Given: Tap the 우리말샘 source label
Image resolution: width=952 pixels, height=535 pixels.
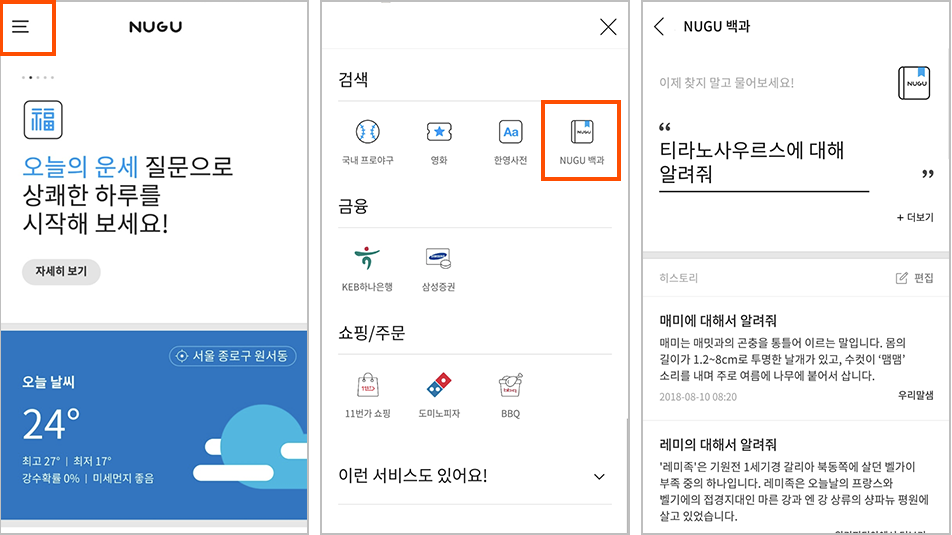Looking at the screenshot, I should [x=916, y=395].
